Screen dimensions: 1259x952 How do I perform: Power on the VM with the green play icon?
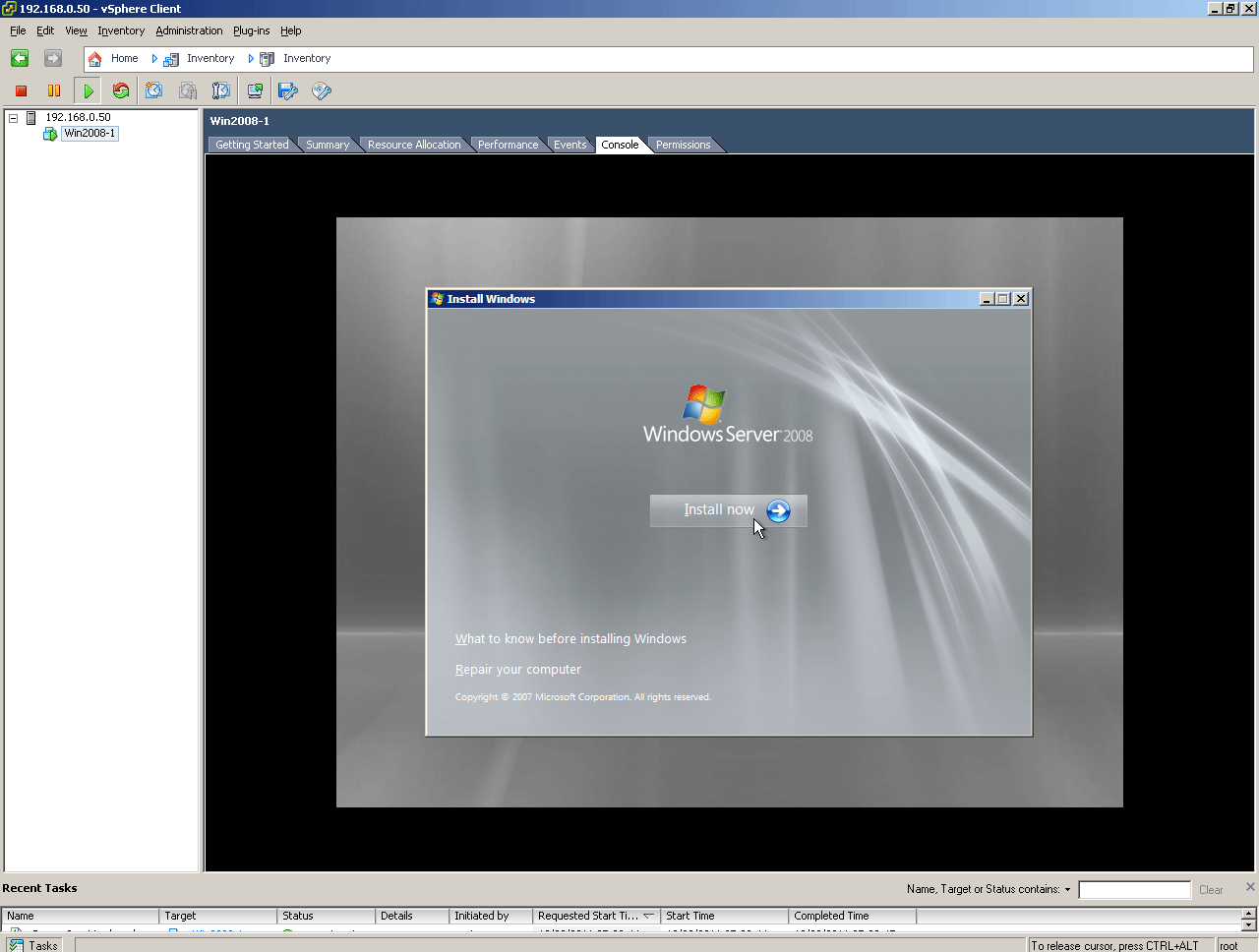(x=89, y=90)
